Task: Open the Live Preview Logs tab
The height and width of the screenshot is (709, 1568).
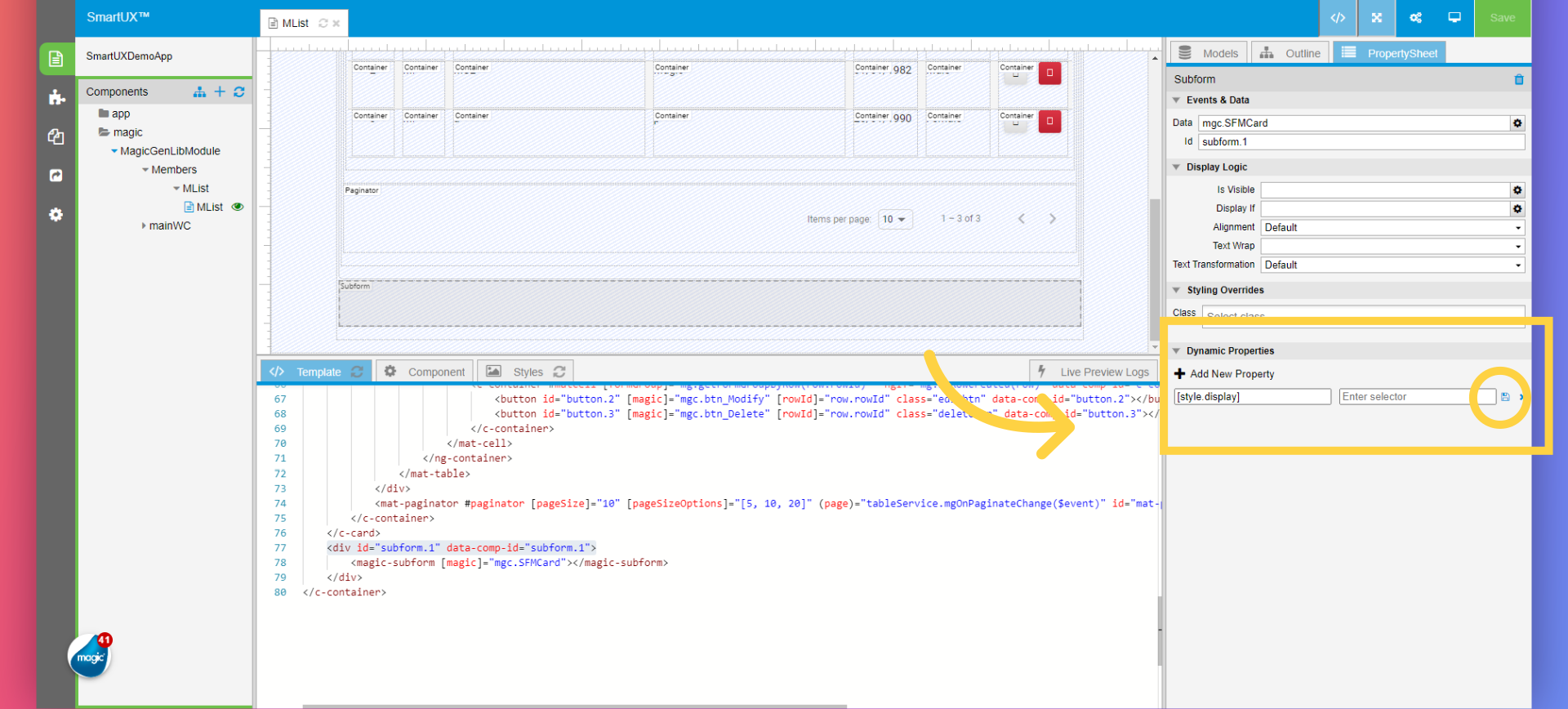Action: coord(1094,372)
